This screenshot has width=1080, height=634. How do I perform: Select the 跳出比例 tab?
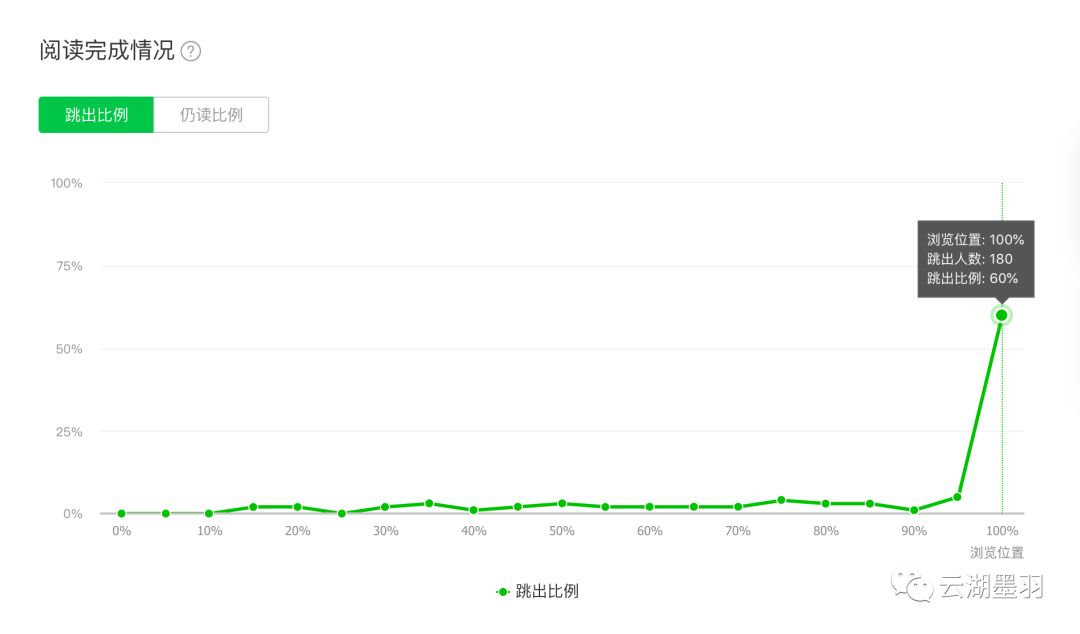pos(96,115)
